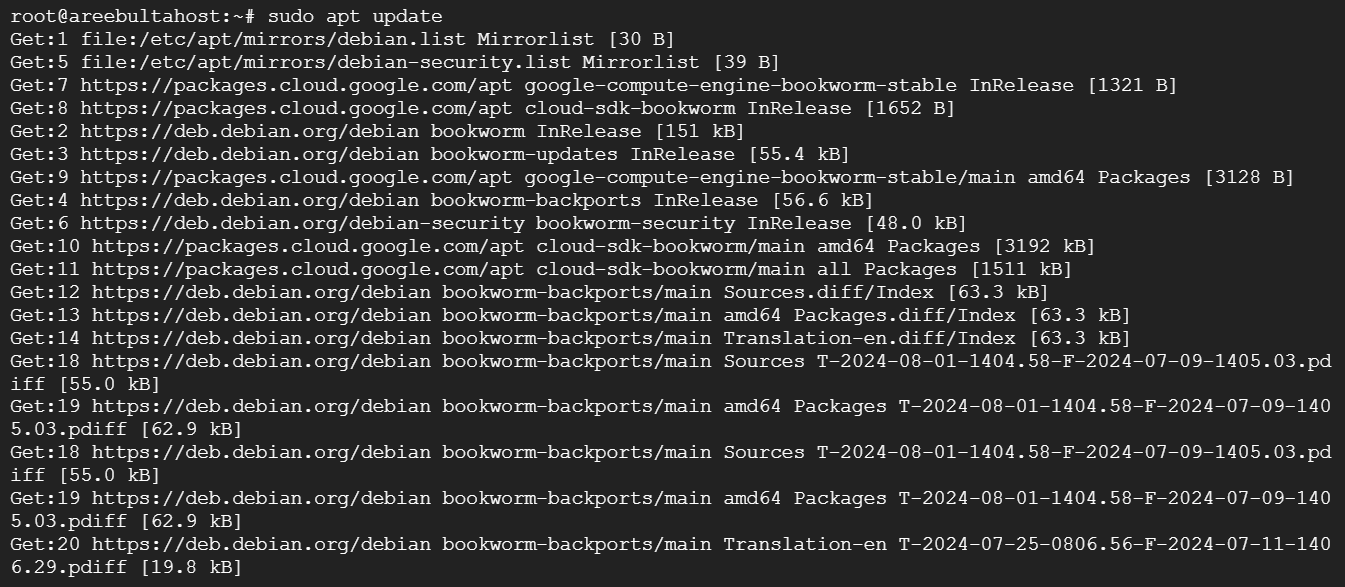The image size is (1345, 587).
Task: Click the first Get:18 backports Sources URL
Action: click(448, 361)
